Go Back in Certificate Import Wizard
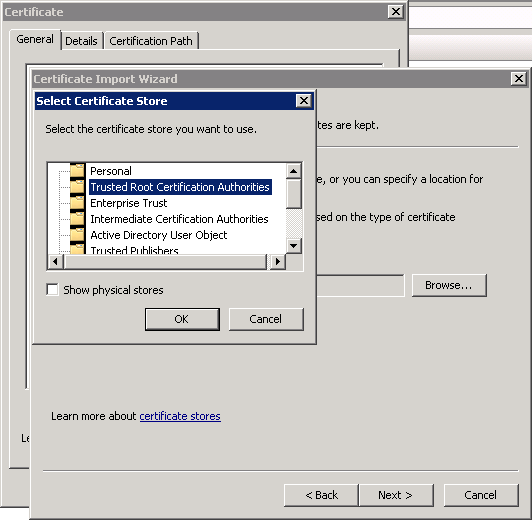Image resolution: width=532 pixels, height=520 pixels. coord(321,495)
